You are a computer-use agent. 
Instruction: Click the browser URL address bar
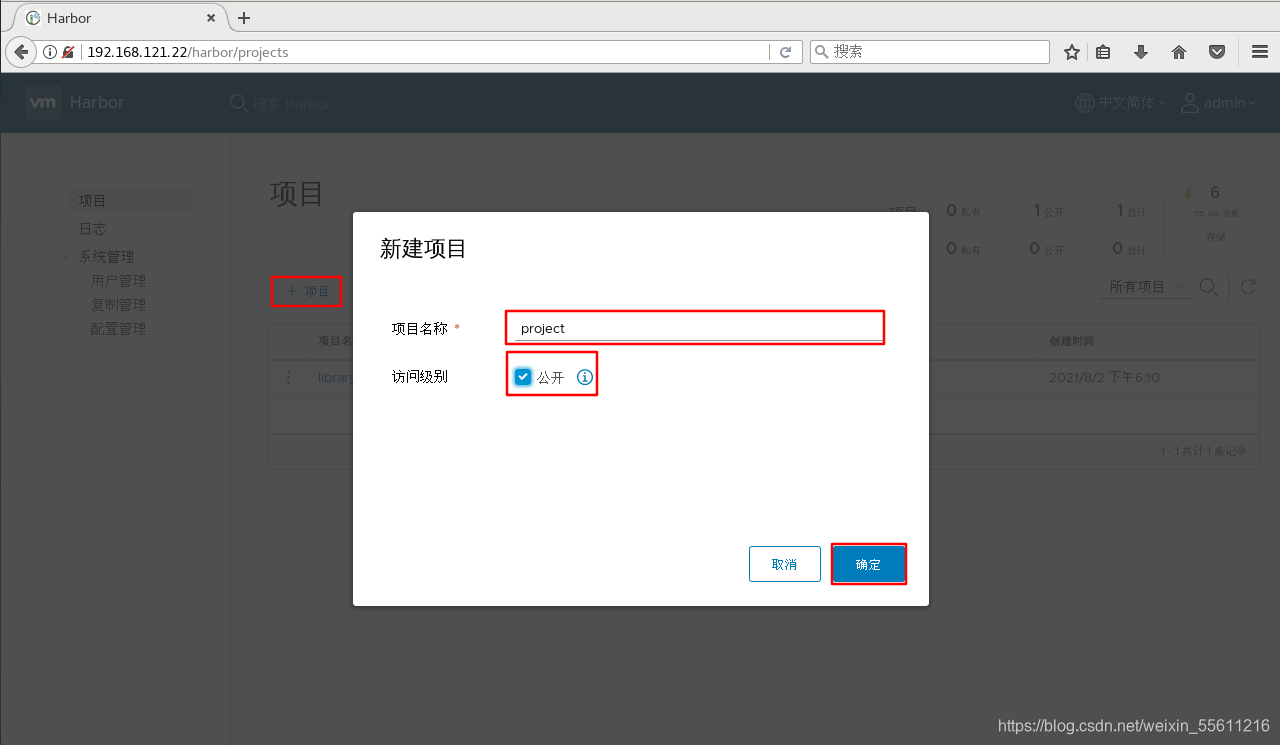(x=425, y=52)
